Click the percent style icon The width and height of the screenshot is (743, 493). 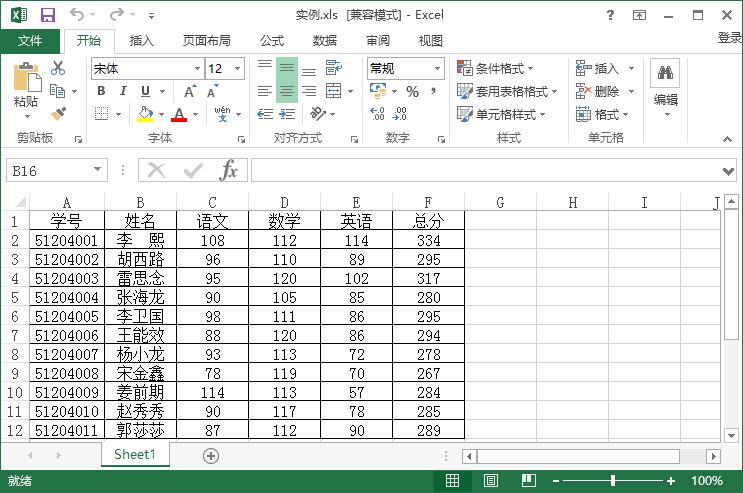click(x=412, y=91)
